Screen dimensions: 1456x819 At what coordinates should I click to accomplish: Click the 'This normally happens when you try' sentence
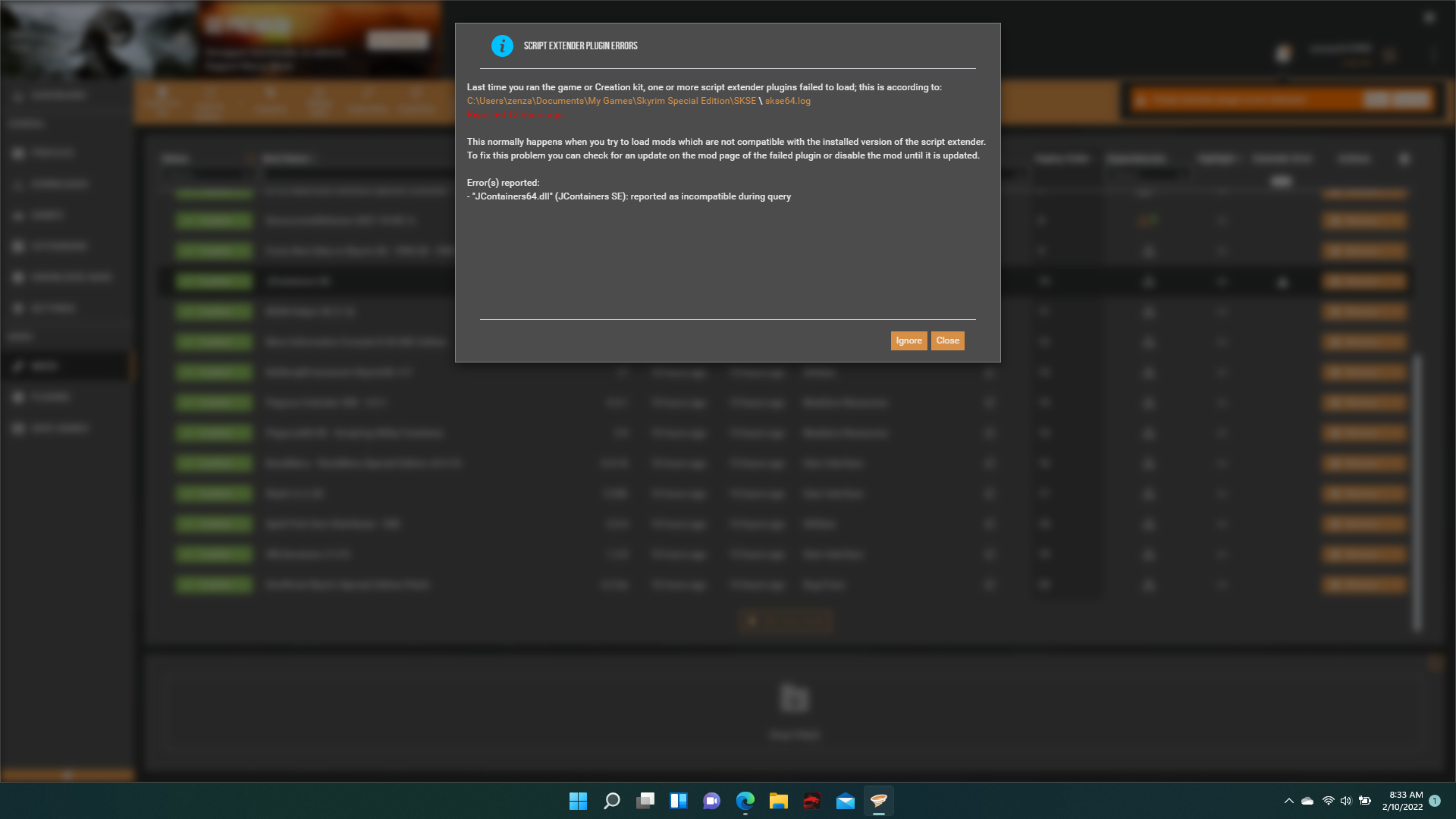726,142
